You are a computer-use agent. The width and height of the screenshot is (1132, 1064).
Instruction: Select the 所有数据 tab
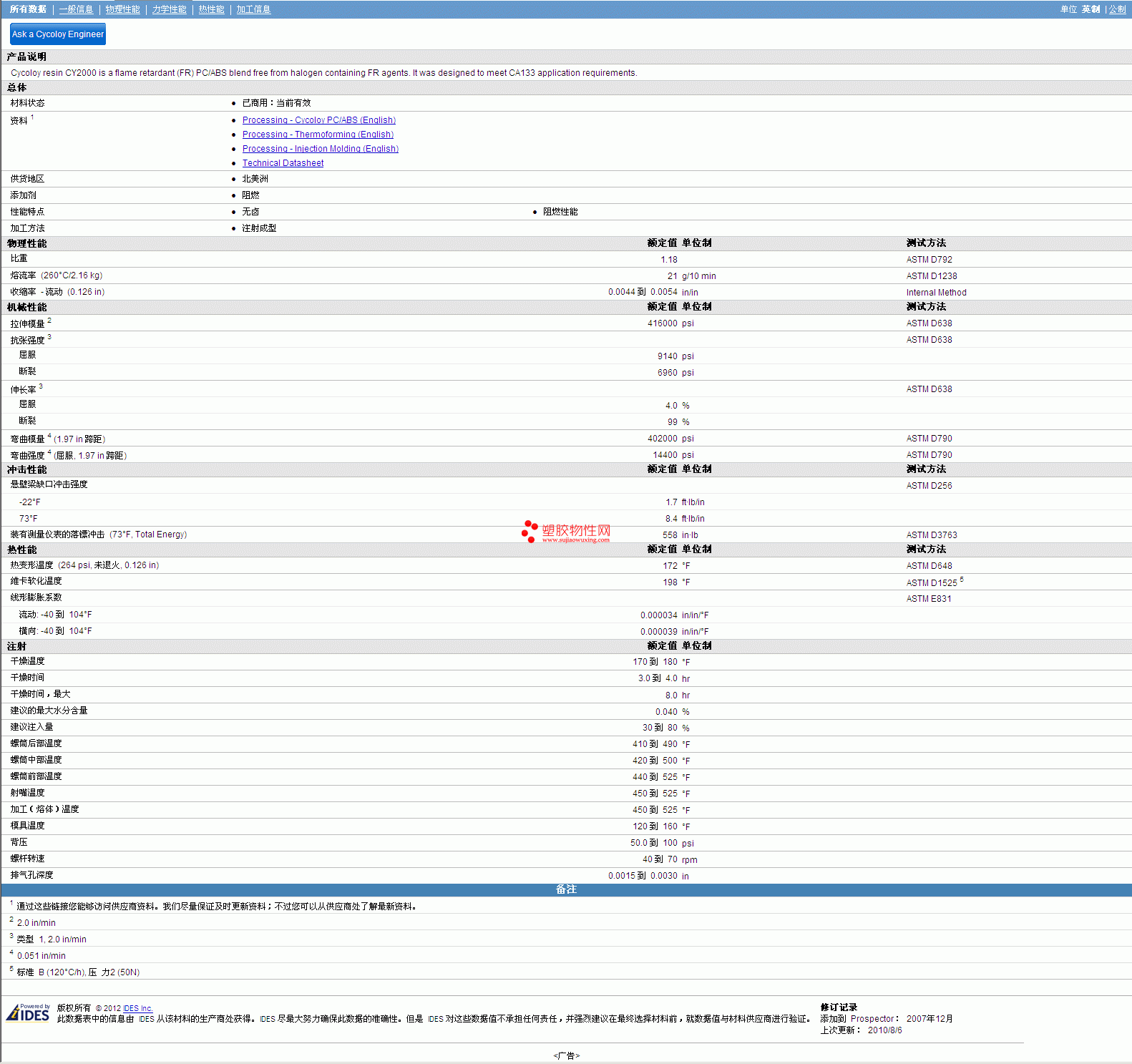pos(28,9)
